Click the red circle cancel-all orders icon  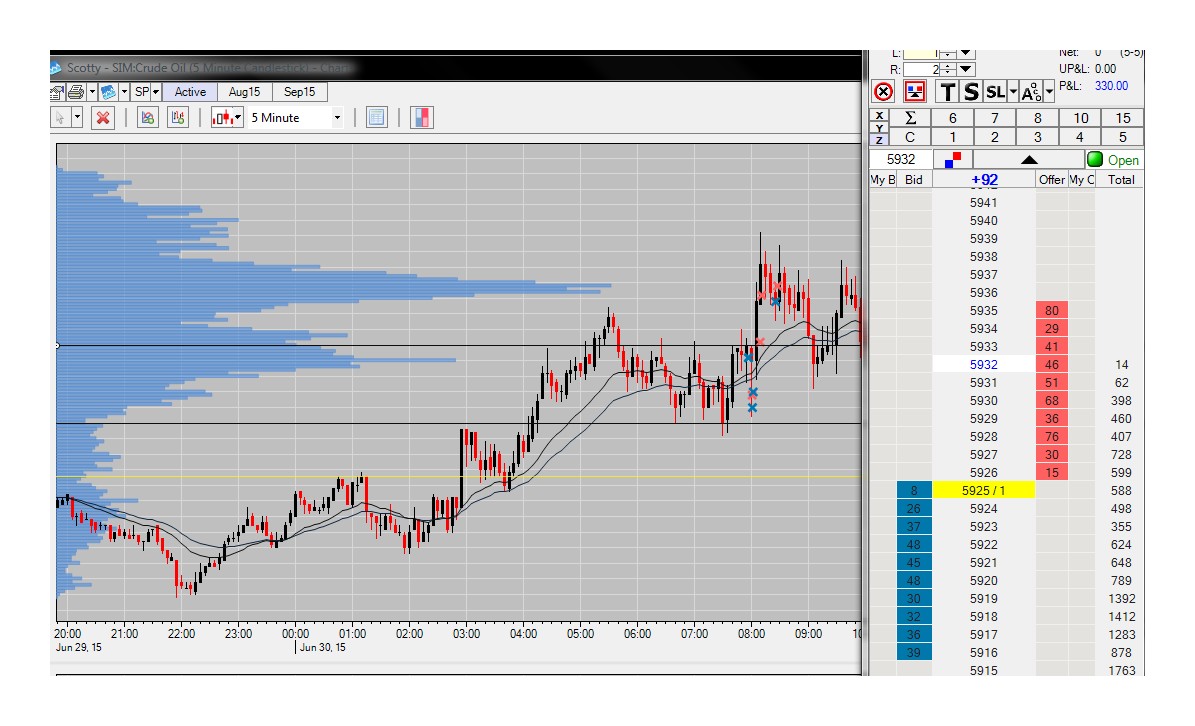click(x=883, y=92)
